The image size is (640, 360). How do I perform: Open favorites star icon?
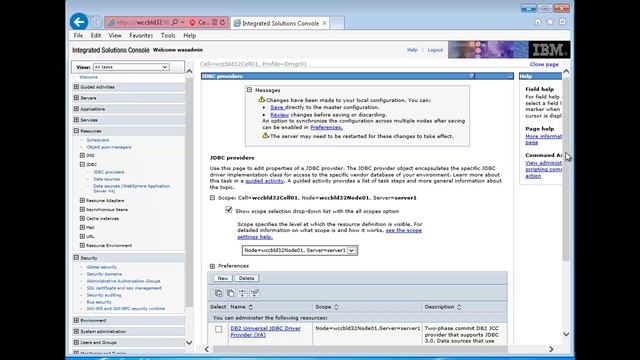pos(550,22)
